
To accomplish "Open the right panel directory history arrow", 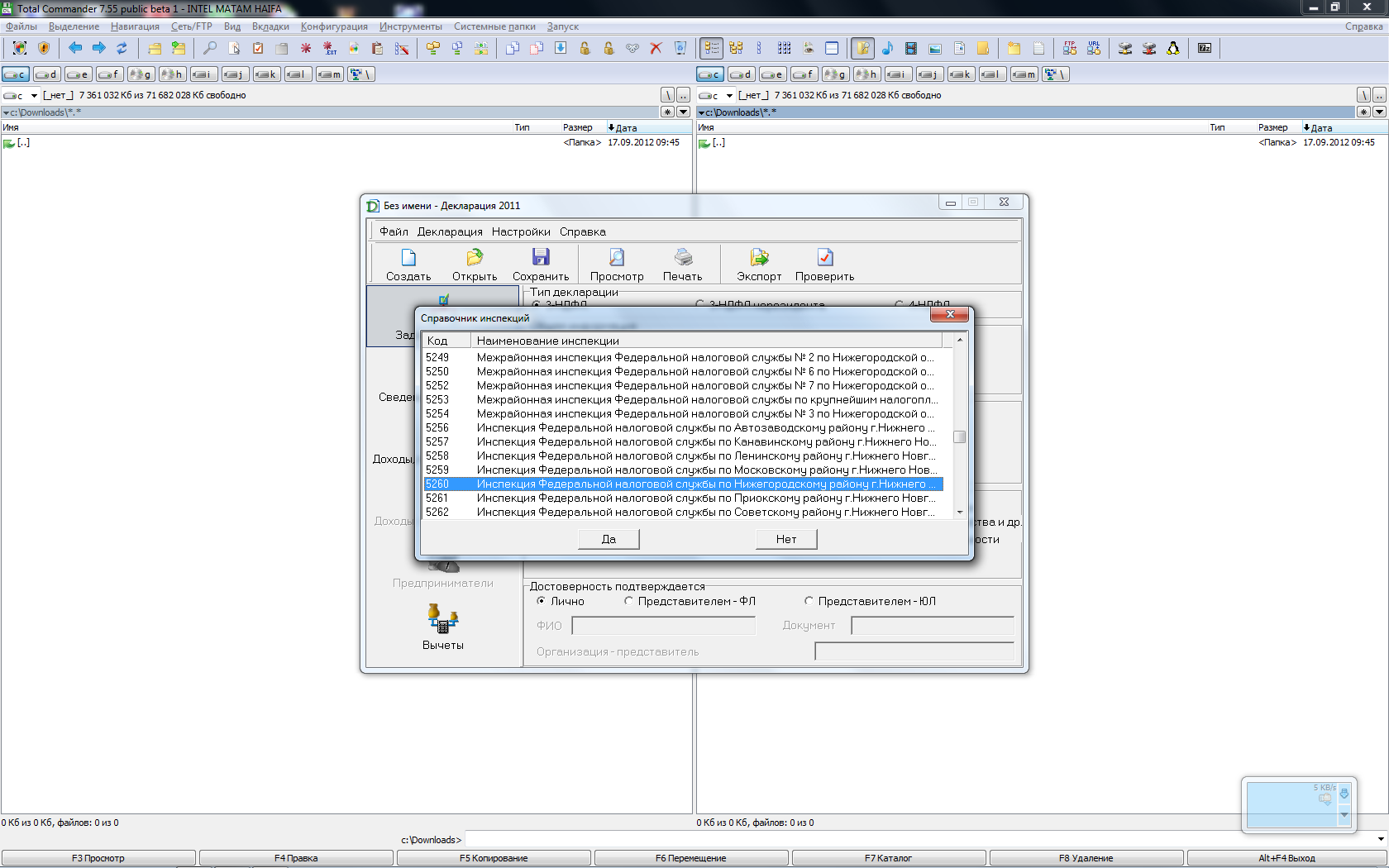I will (x=1379, y=112).
